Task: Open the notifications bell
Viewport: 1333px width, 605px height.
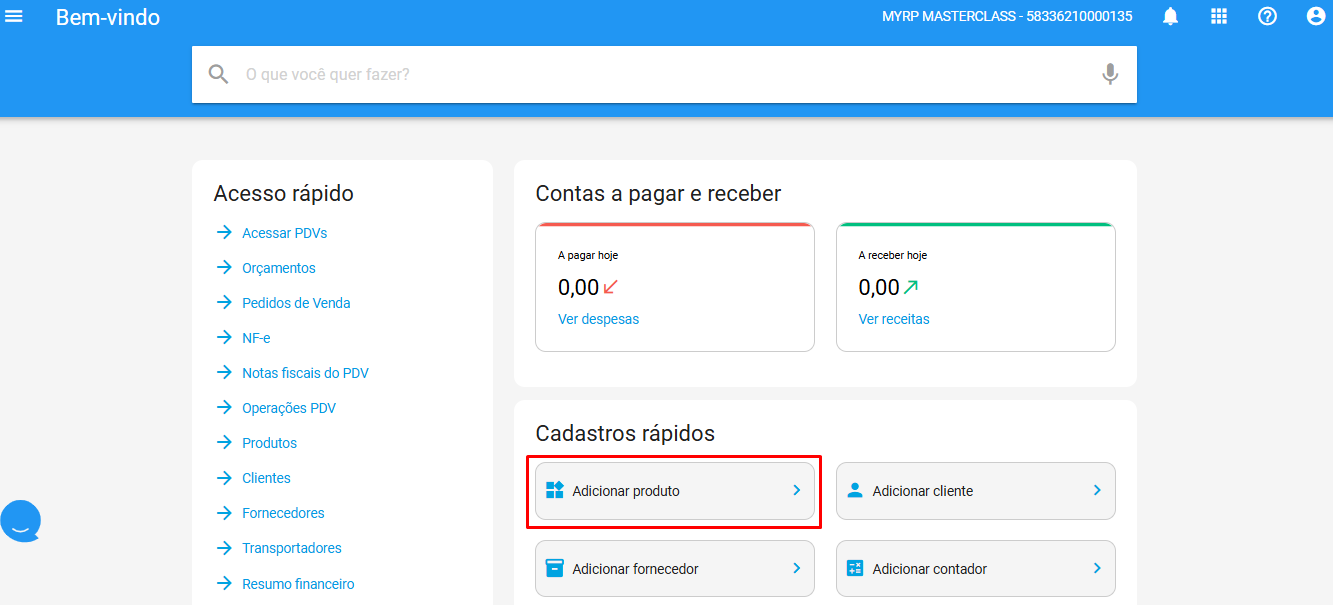Action: point(1169,17)
